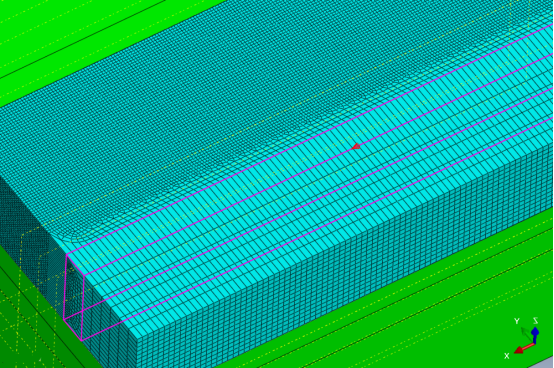Click the red arrow marker on the mesh
Image resolution: width=554 pixels, height=368 pixels.
[x=356, y=146]
